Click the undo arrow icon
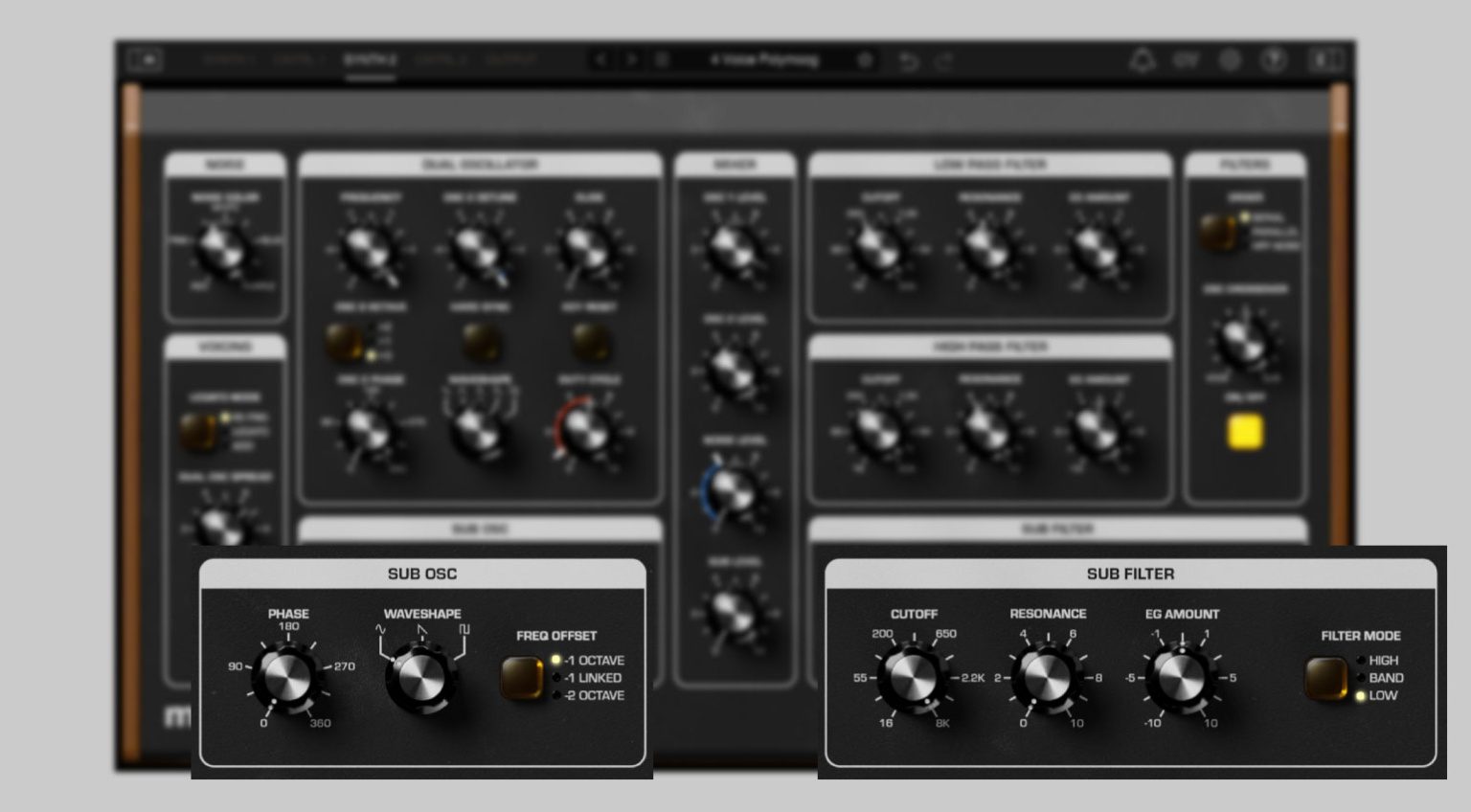1471x812 pixels. [908, 59]
